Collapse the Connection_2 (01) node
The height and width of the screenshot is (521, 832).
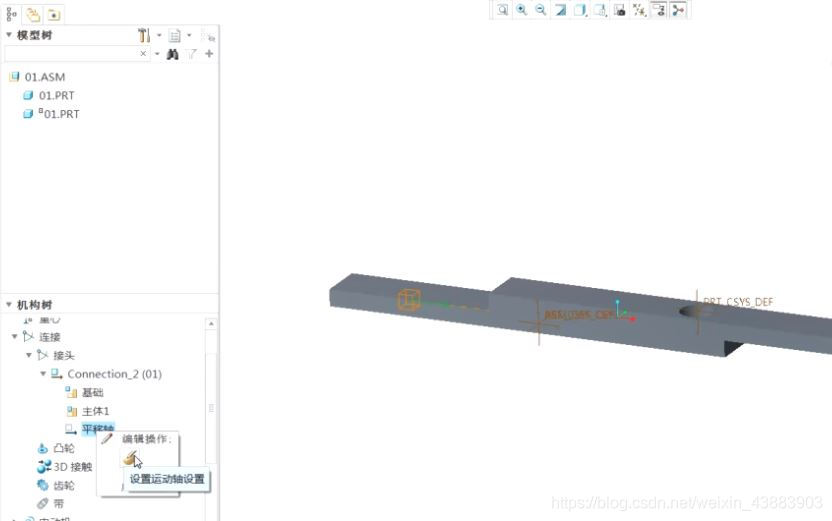(43, 374)
